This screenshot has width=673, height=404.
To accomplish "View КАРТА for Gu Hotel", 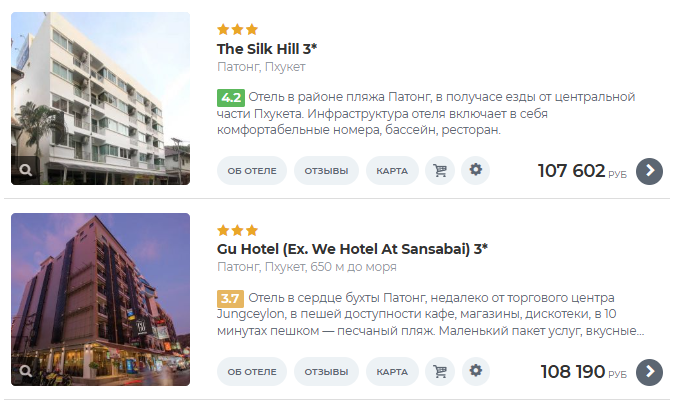I will tap(392, 371).
